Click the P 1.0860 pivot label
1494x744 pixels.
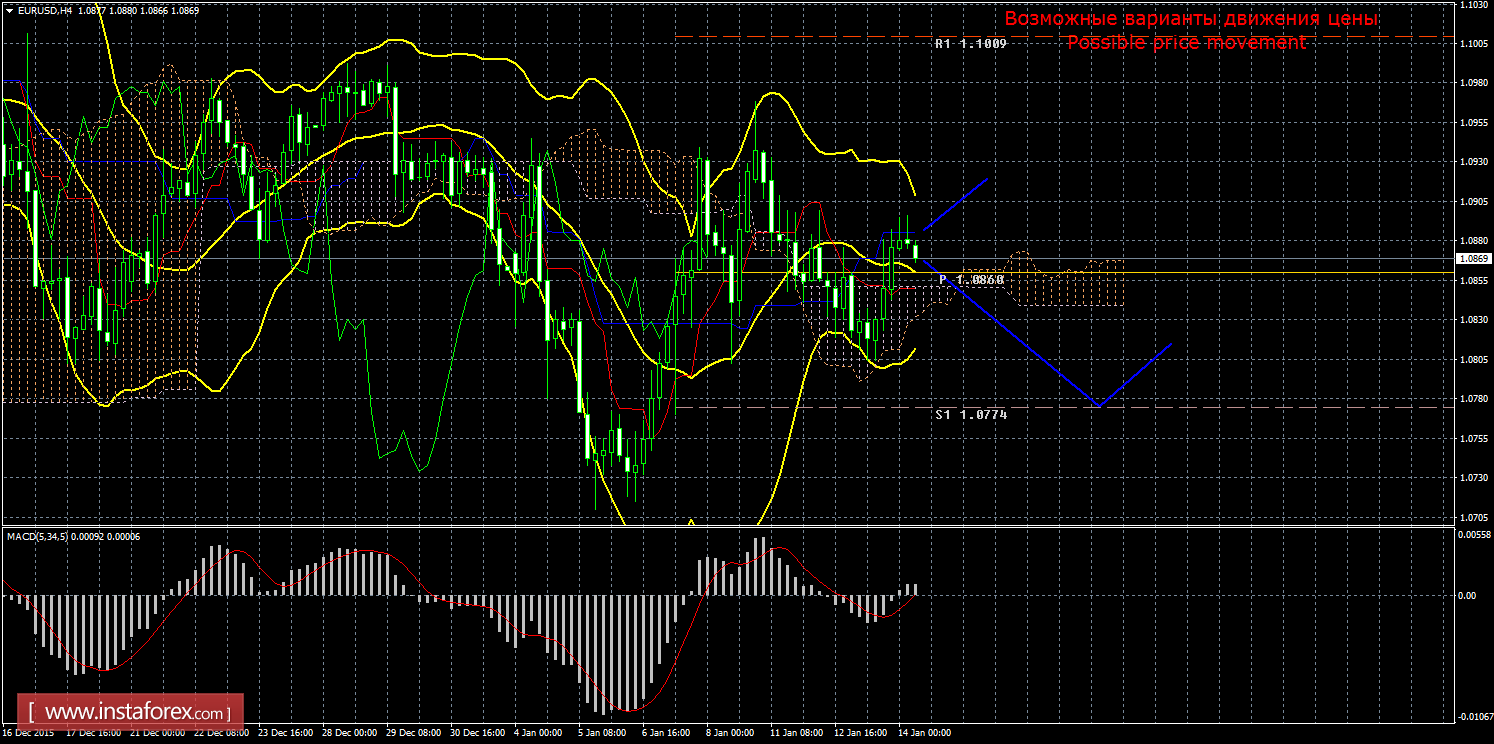[971, 280]
